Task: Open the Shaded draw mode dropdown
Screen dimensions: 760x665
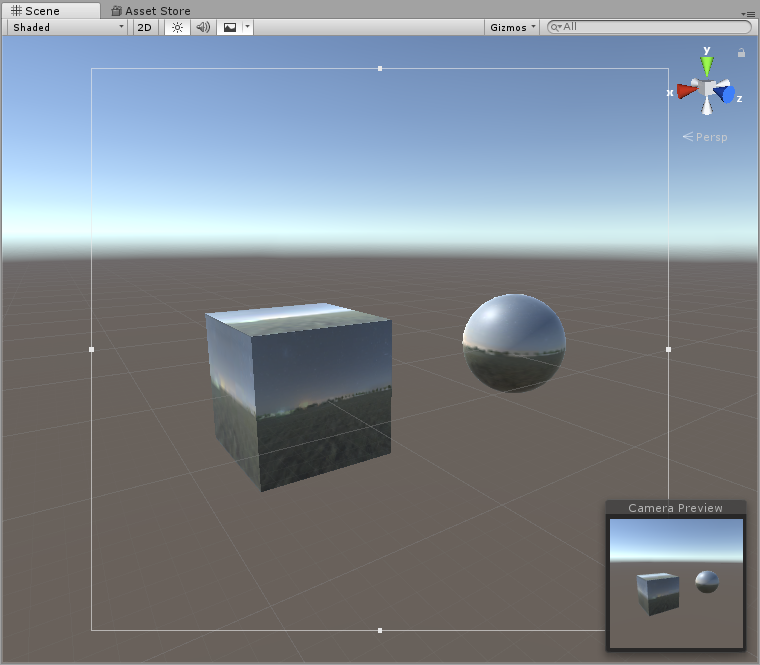Action: point(67,28)
